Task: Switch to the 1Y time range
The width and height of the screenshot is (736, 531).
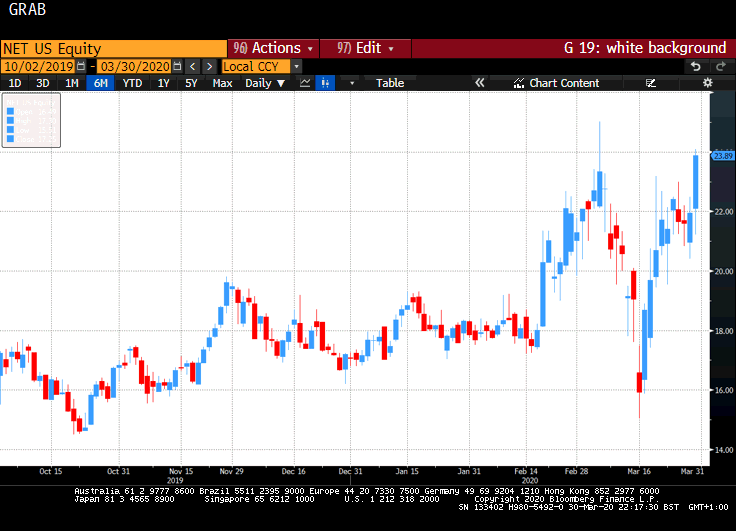Action: tap(163, 83)
